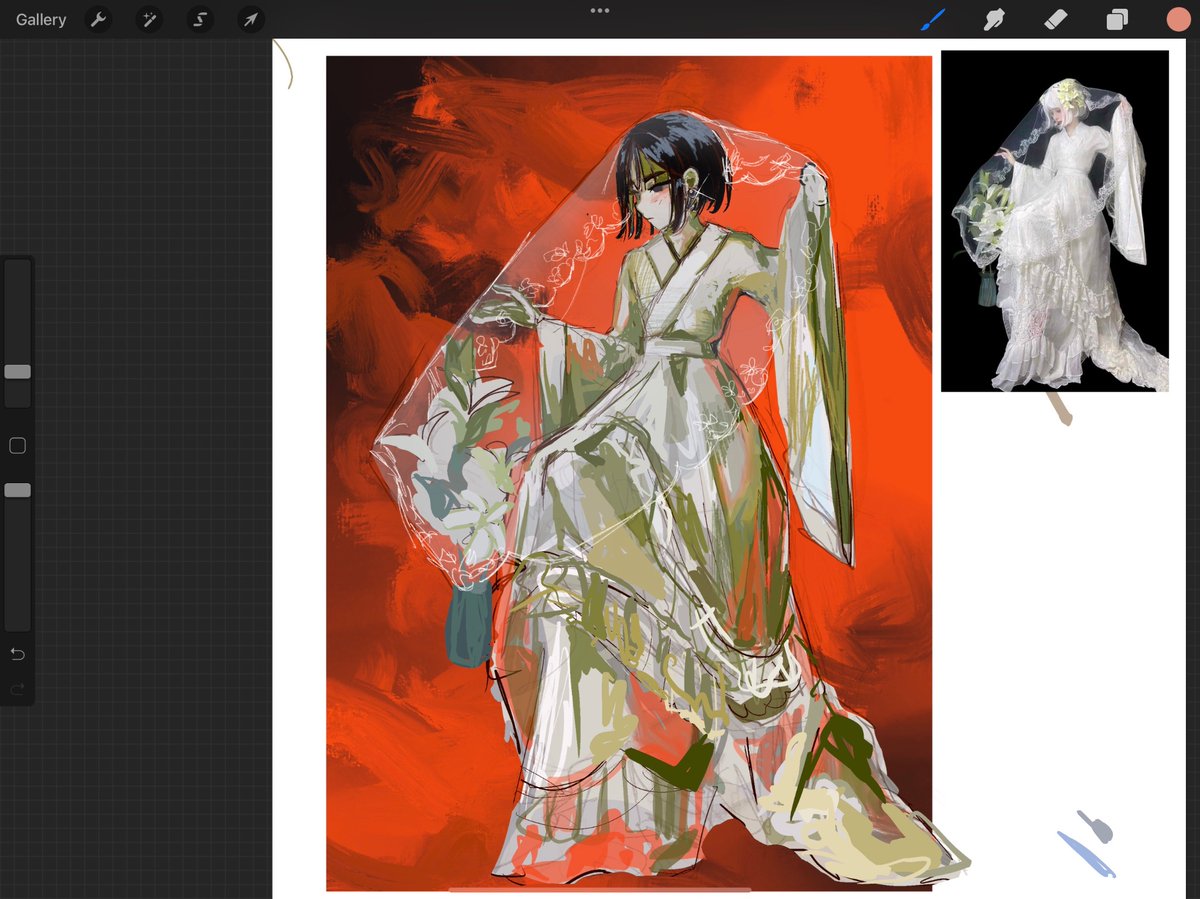Select the Smudge finger tool
The image size is (1200, 899).
tap(994, 19)
